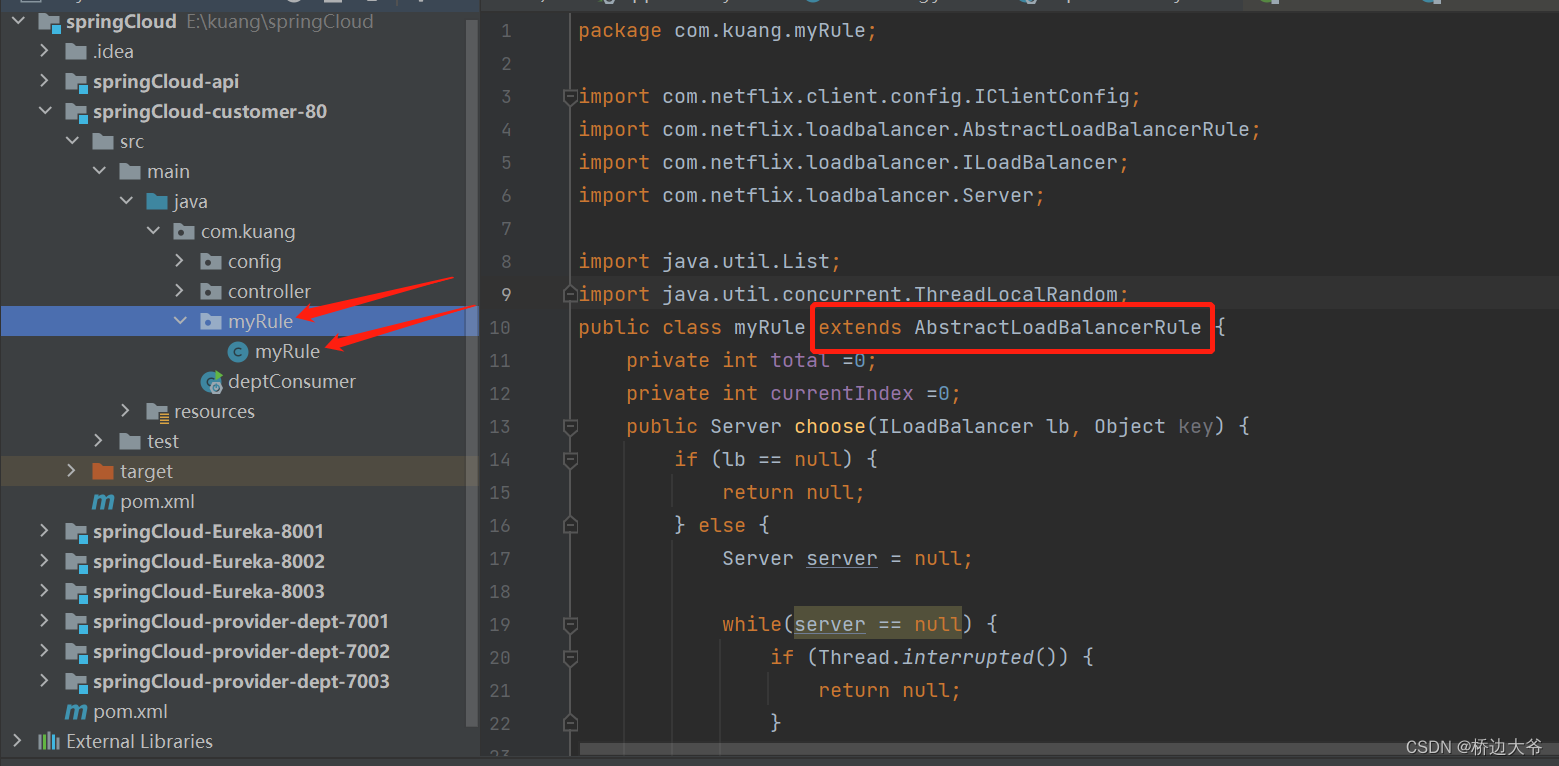Click the root pom.xml Maven icon
1559x766 pixels.
click(76, 711)
